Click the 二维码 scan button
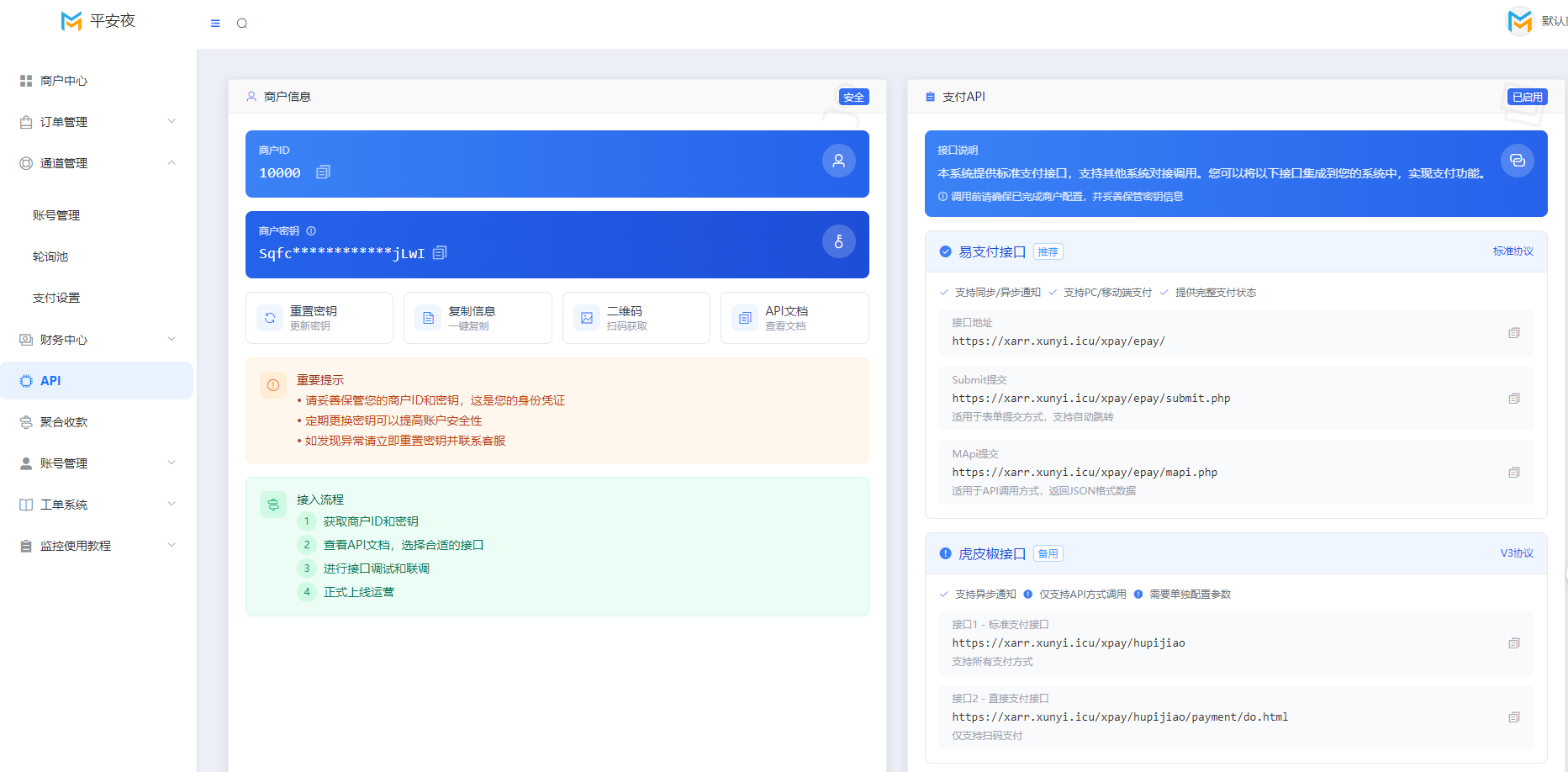The image size is (1568, 772). pyautogui.click(x=636, y=318)
